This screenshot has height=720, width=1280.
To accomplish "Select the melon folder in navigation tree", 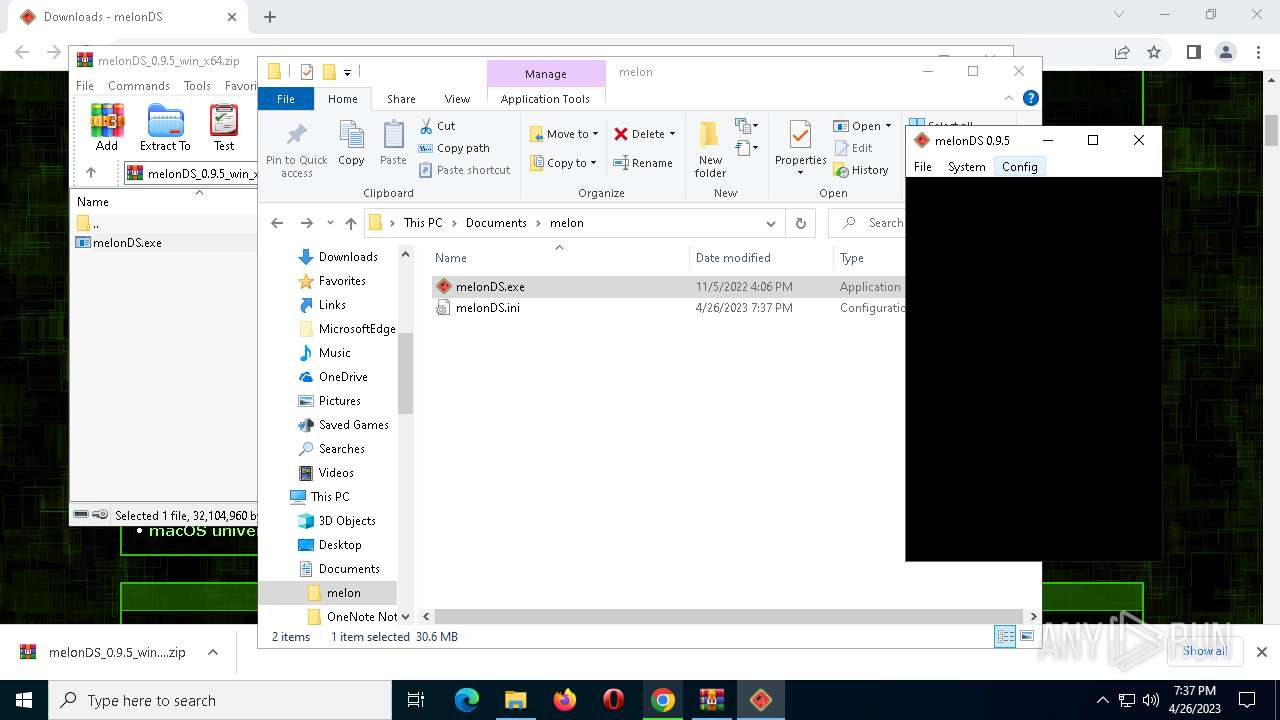I will [343, 593].
